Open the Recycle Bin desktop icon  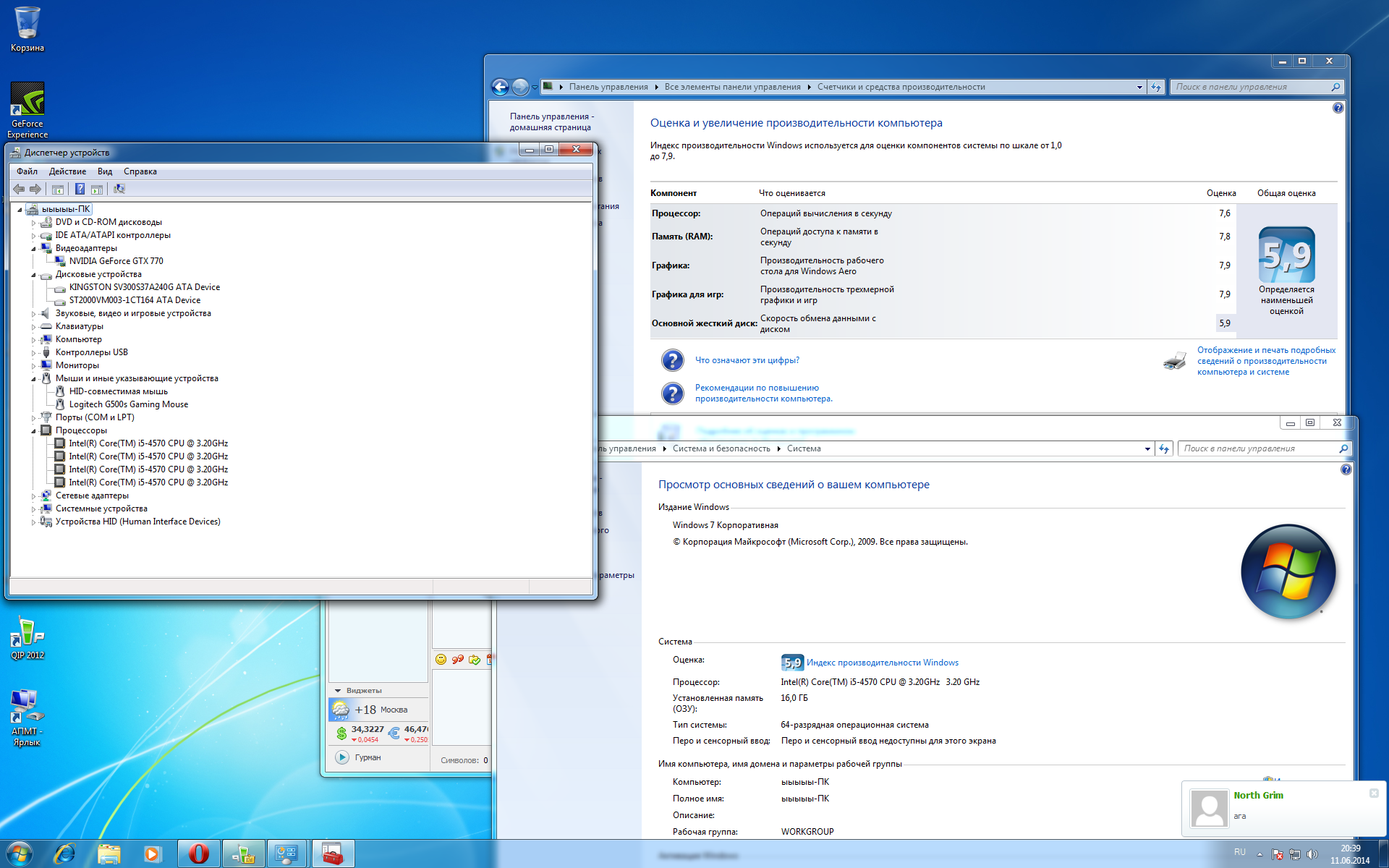27,29
